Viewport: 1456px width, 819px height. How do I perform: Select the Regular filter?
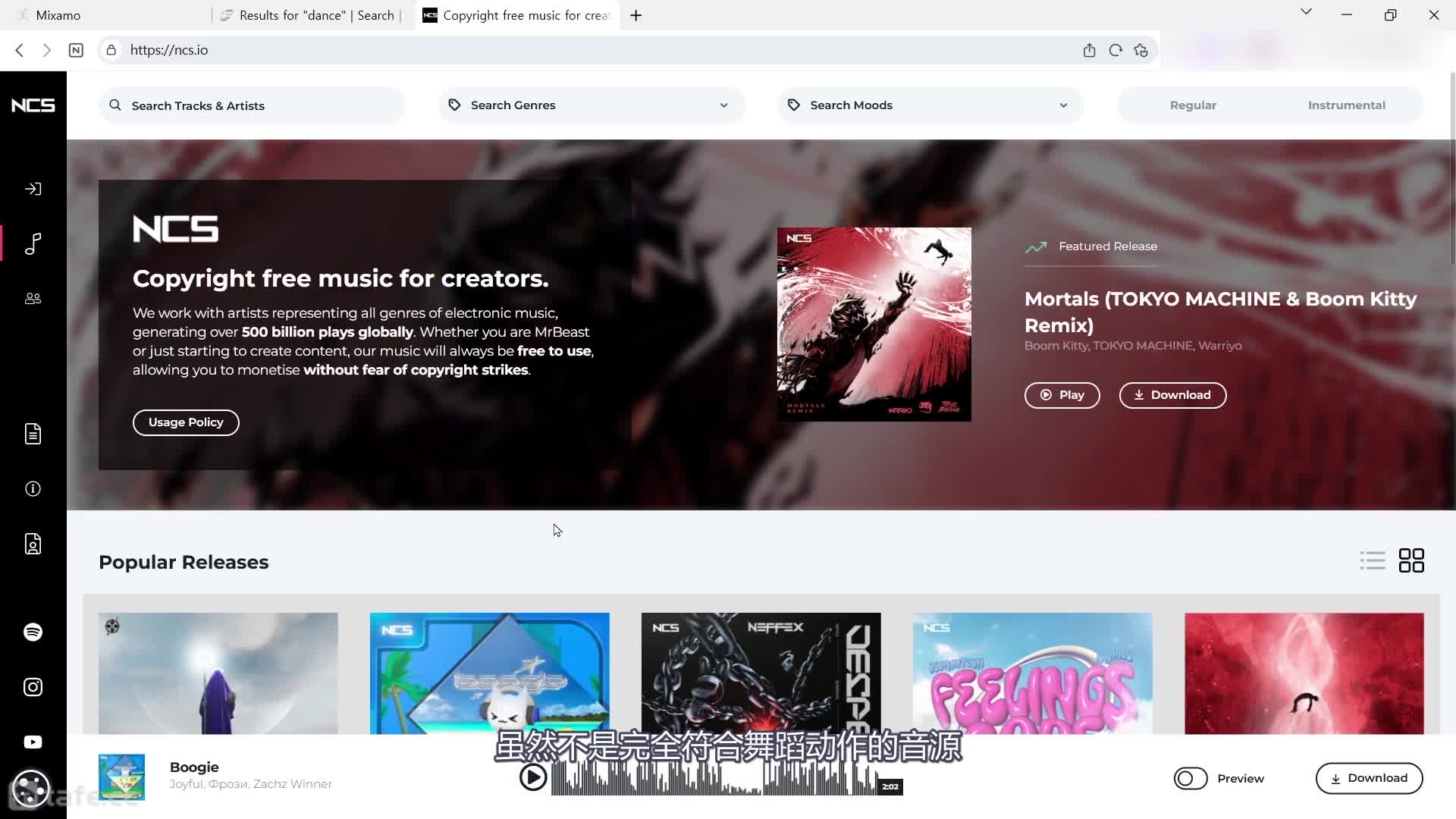(1192, 105)
